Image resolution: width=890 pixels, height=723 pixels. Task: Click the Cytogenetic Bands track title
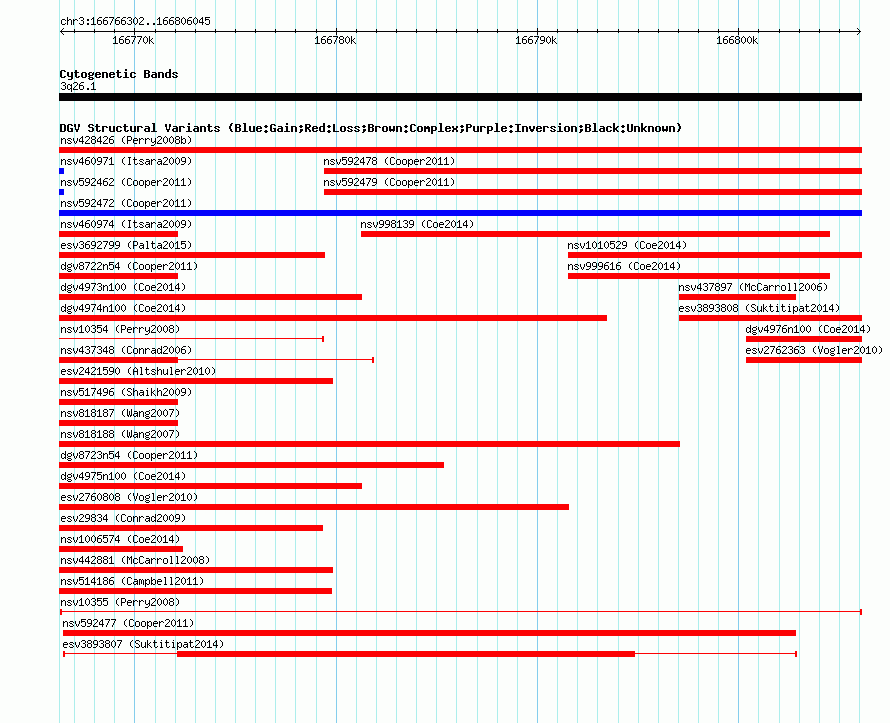coord(119,74)
